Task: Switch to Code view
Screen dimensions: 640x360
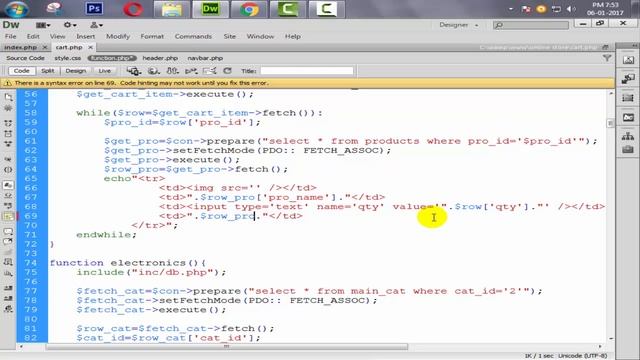Action: 22,71
